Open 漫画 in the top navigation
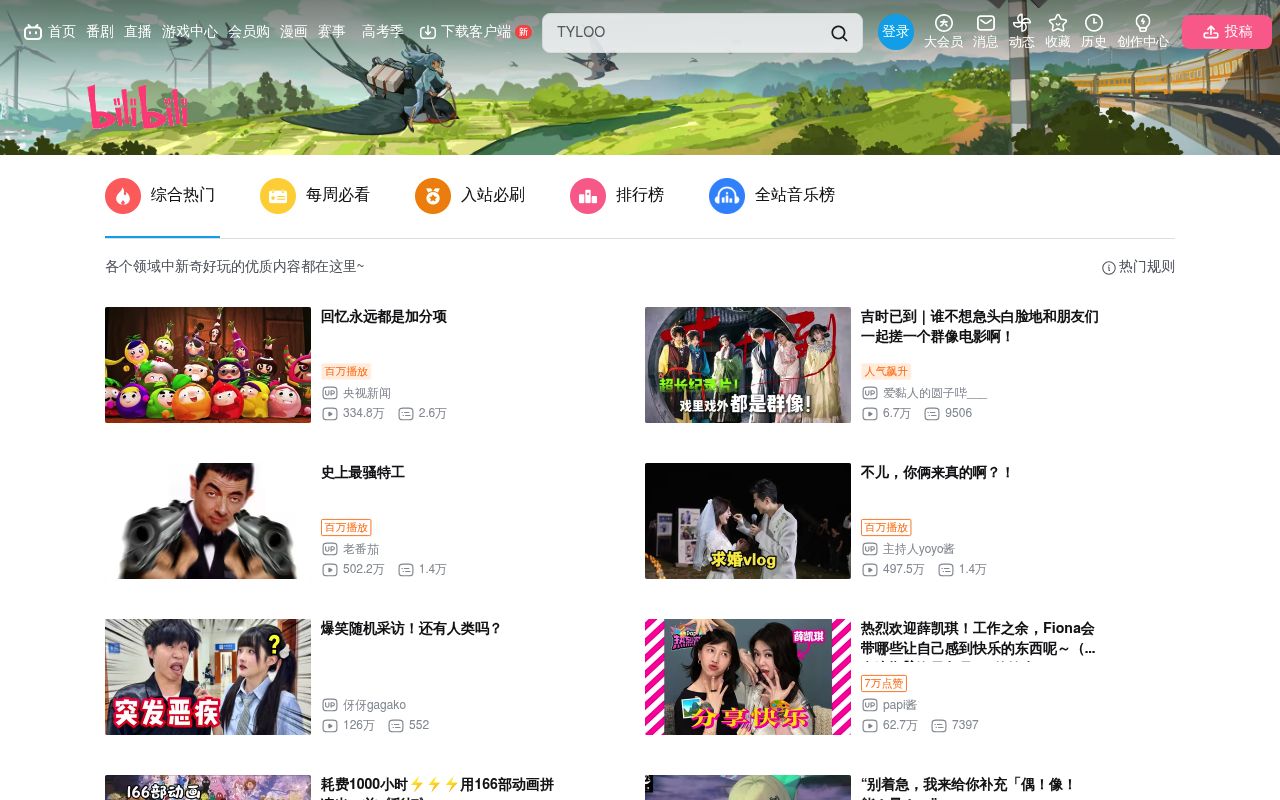Screen dimensions: 1280x800 (x=294, y=32)
